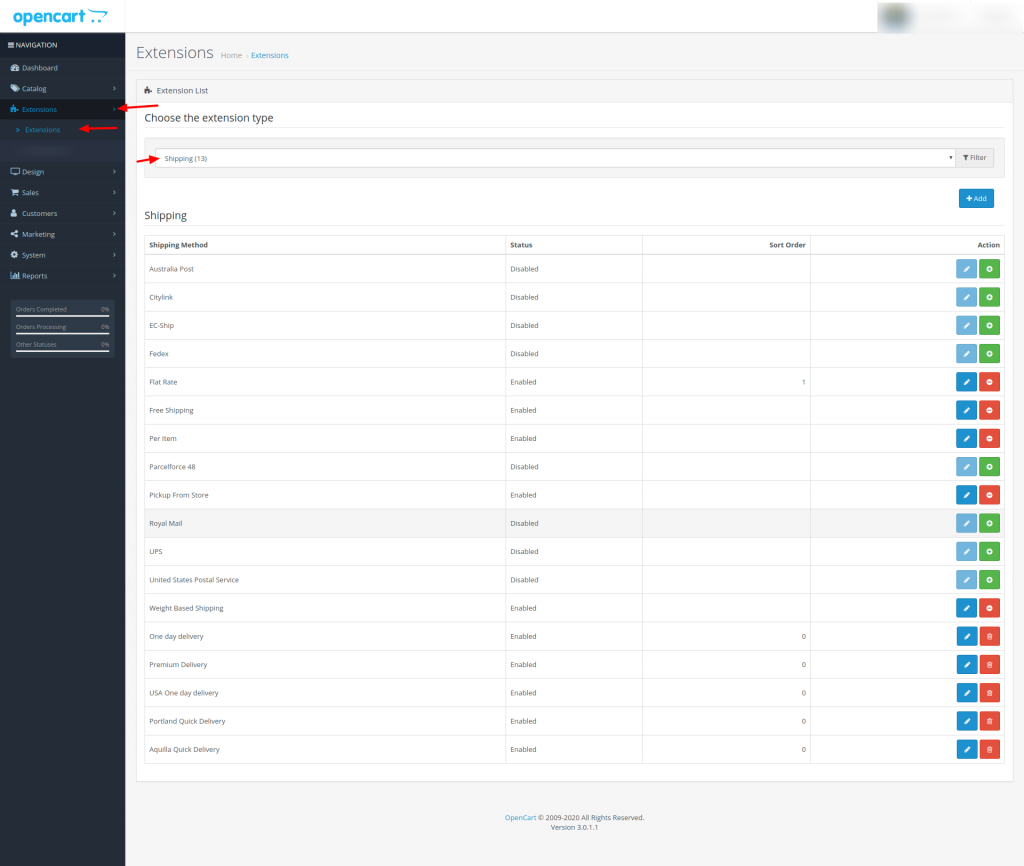Open the extension type dropdown showing Shipping (13)
1024x866 pixels.
click(554, 158)
